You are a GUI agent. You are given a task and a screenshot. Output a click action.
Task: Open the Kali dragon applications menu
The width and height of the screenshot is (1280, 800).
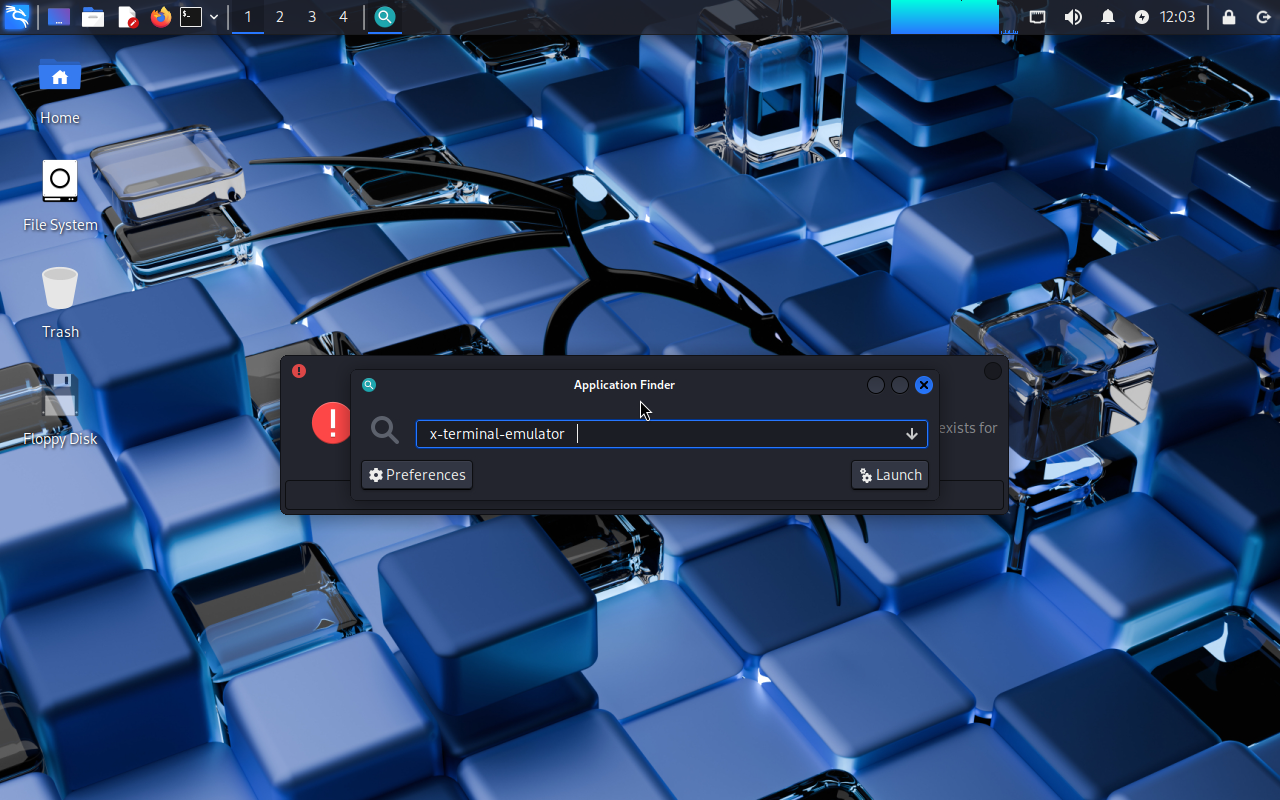(x=17, y=17)
